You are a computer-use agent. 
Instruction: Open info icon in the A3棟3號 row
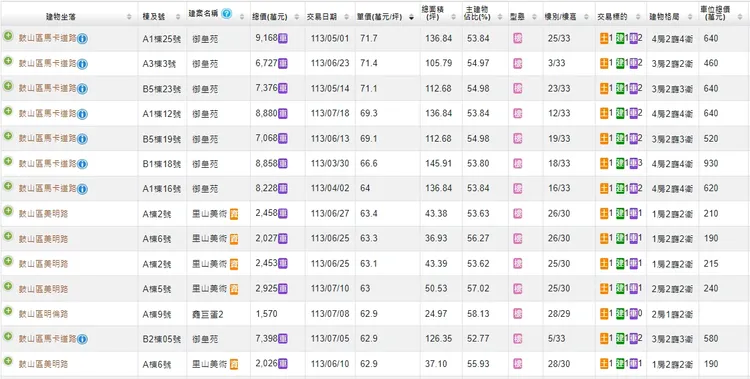82,64
